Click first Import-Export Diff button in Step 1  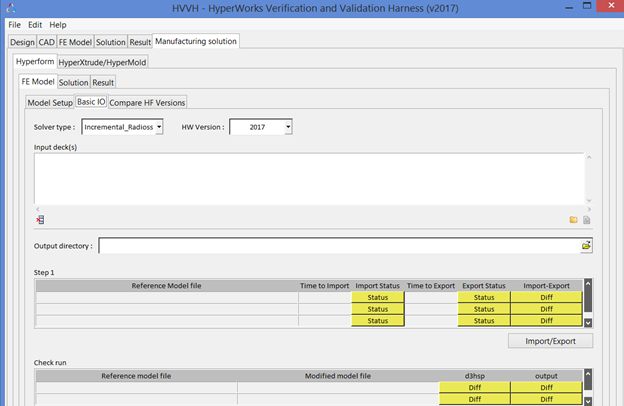(546, 297)
